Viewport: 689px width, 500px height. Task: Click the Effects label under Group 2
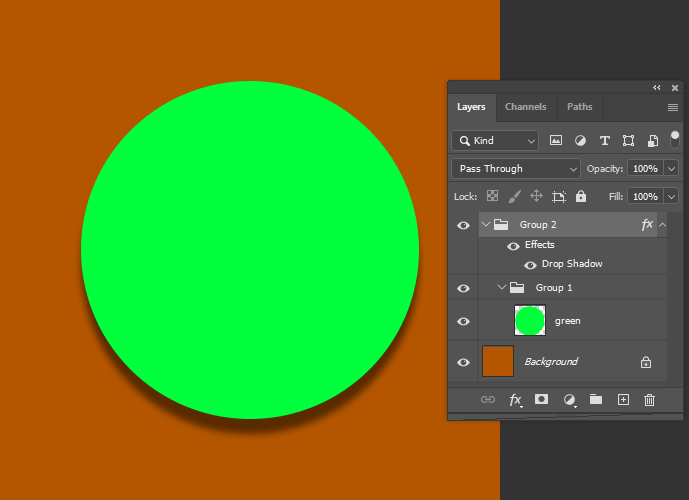(540, 245)
